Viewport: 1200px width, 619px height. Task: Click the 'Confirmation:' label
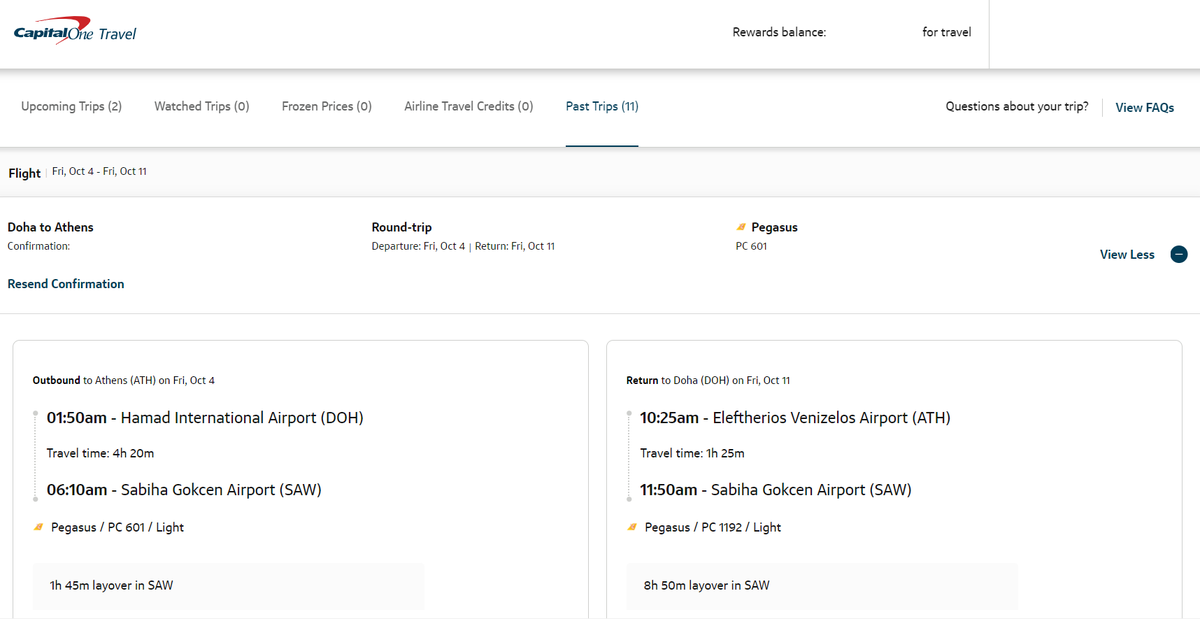click(39, 246)
